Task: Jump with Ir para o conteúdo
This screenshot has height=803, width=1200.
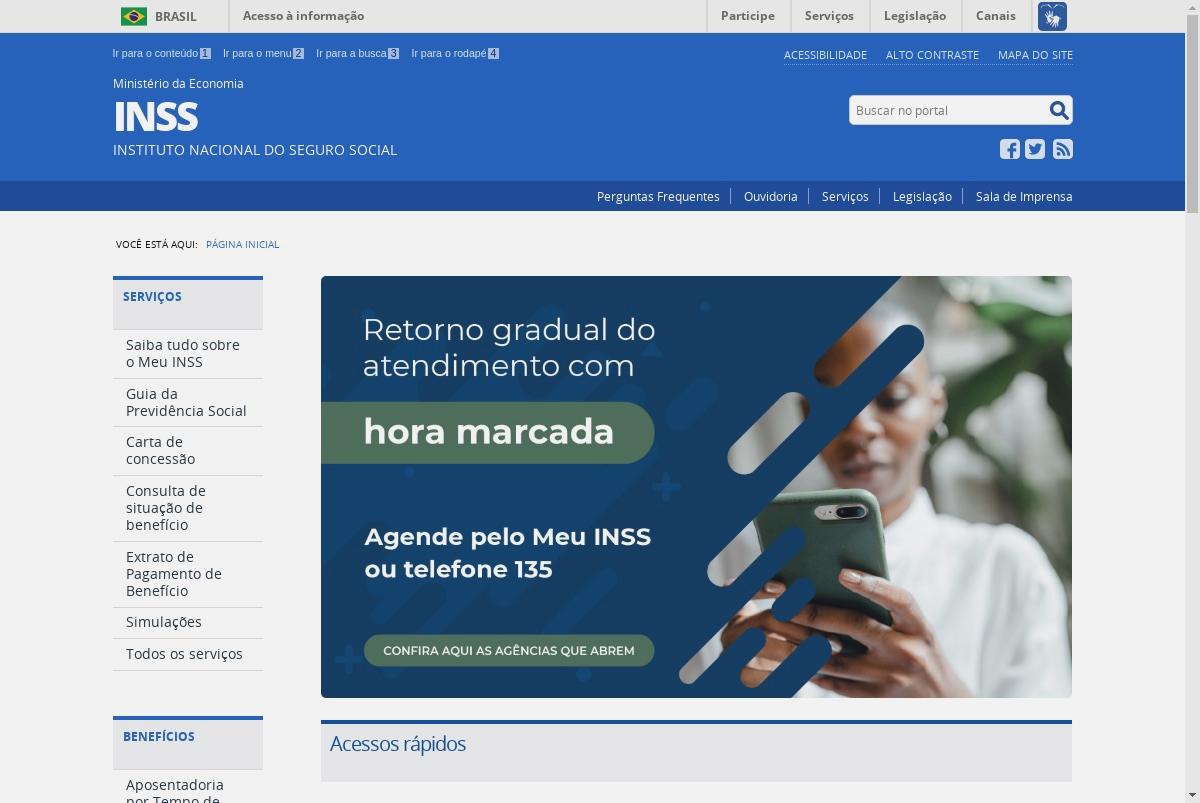Action: tap(161, 53)
